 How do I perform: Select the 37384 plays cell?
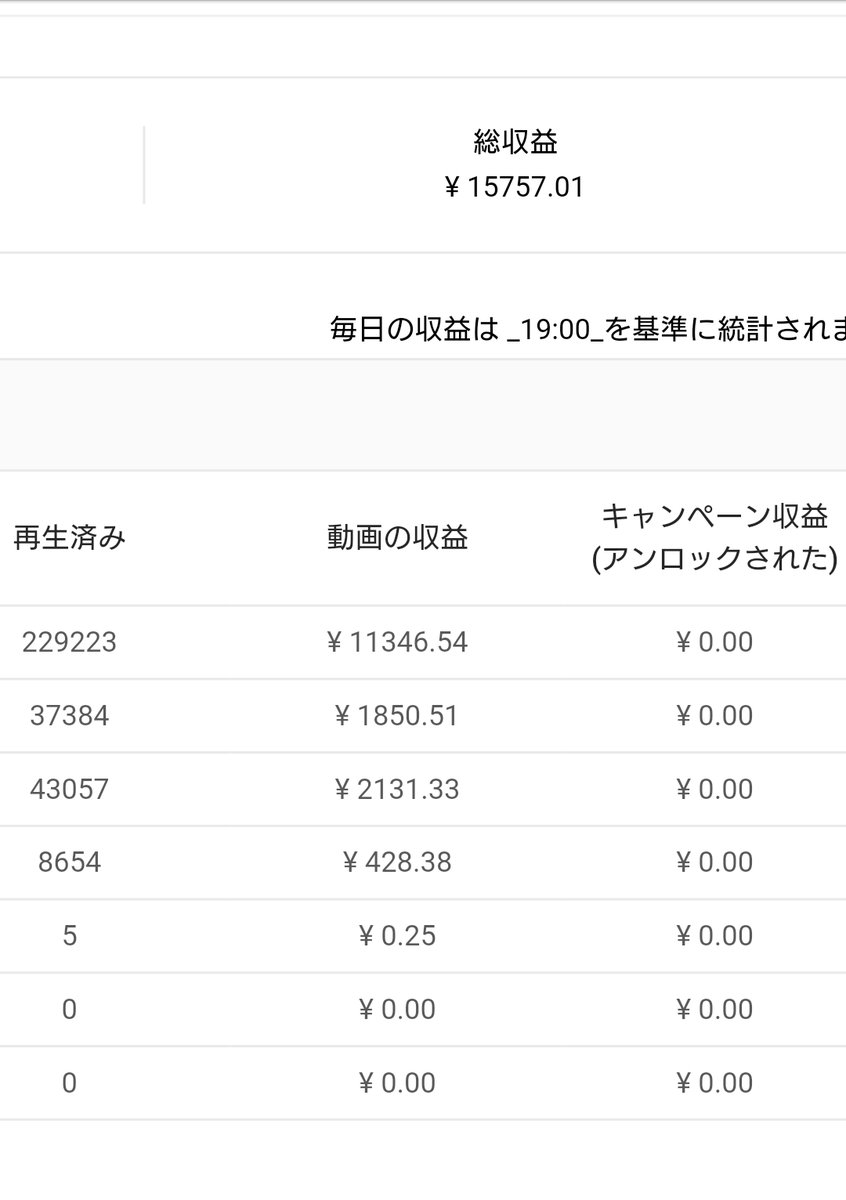click(x=69, y=716)
